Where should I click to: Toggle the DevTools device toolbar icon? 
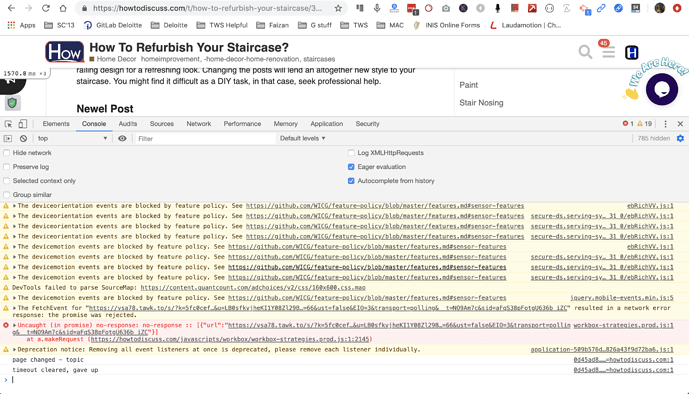[22, 124]
